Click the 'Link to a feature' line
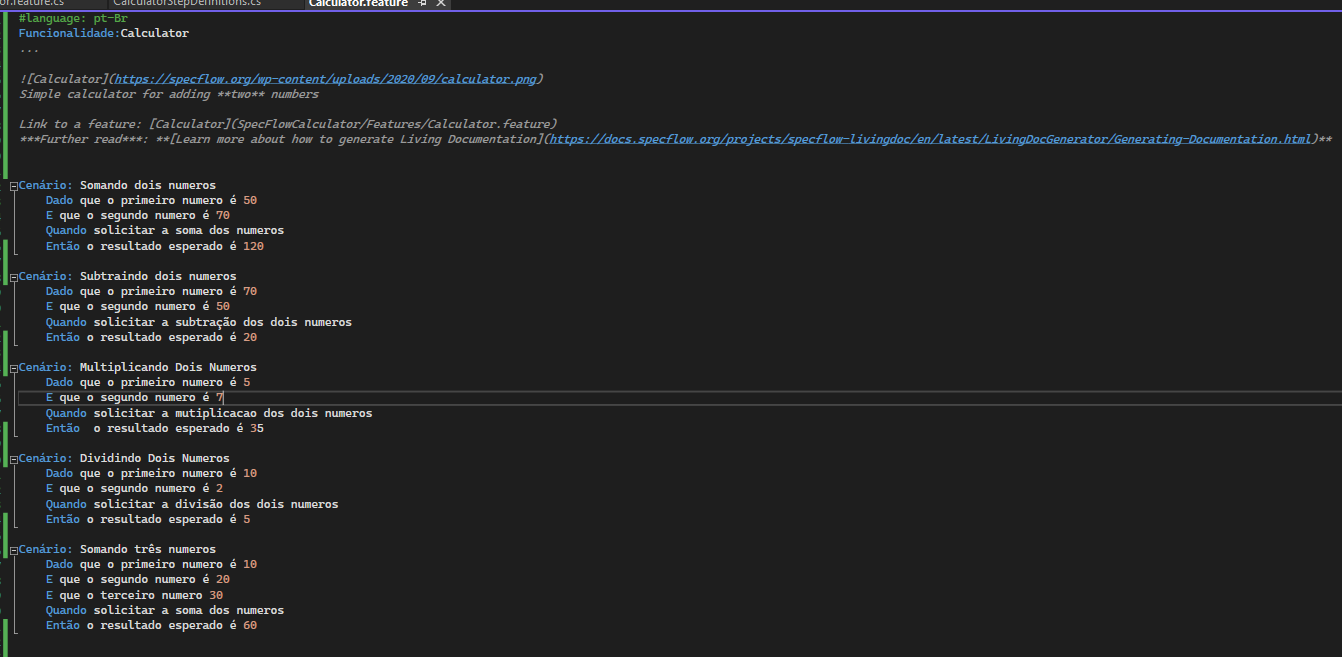This screenshot has width=1342, height=657. point(288,124)
